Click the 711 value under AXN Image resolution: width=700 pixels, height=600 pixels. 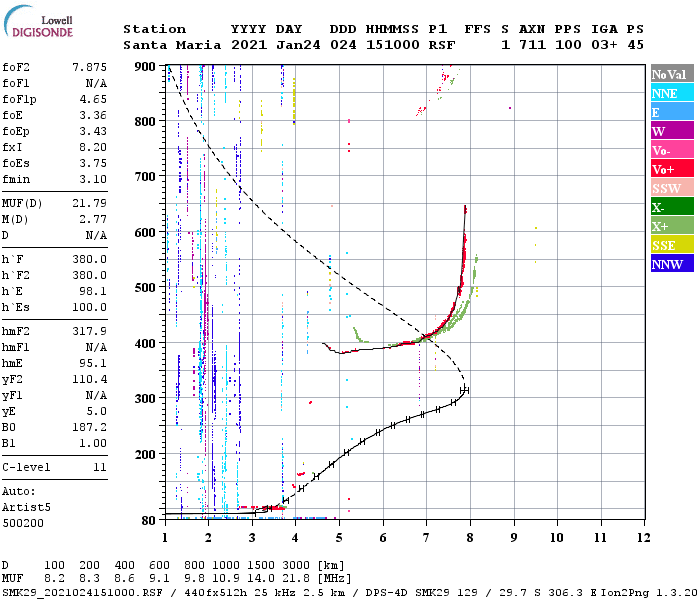532,45
